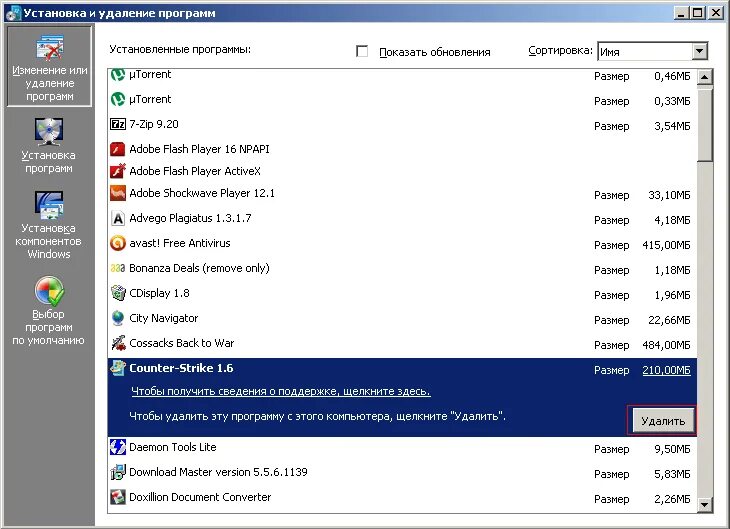Select Bonanza Deals (remove only) entry
Image resolution: width=730 pixels, height=529 pixels.
[x=199, y=268]
